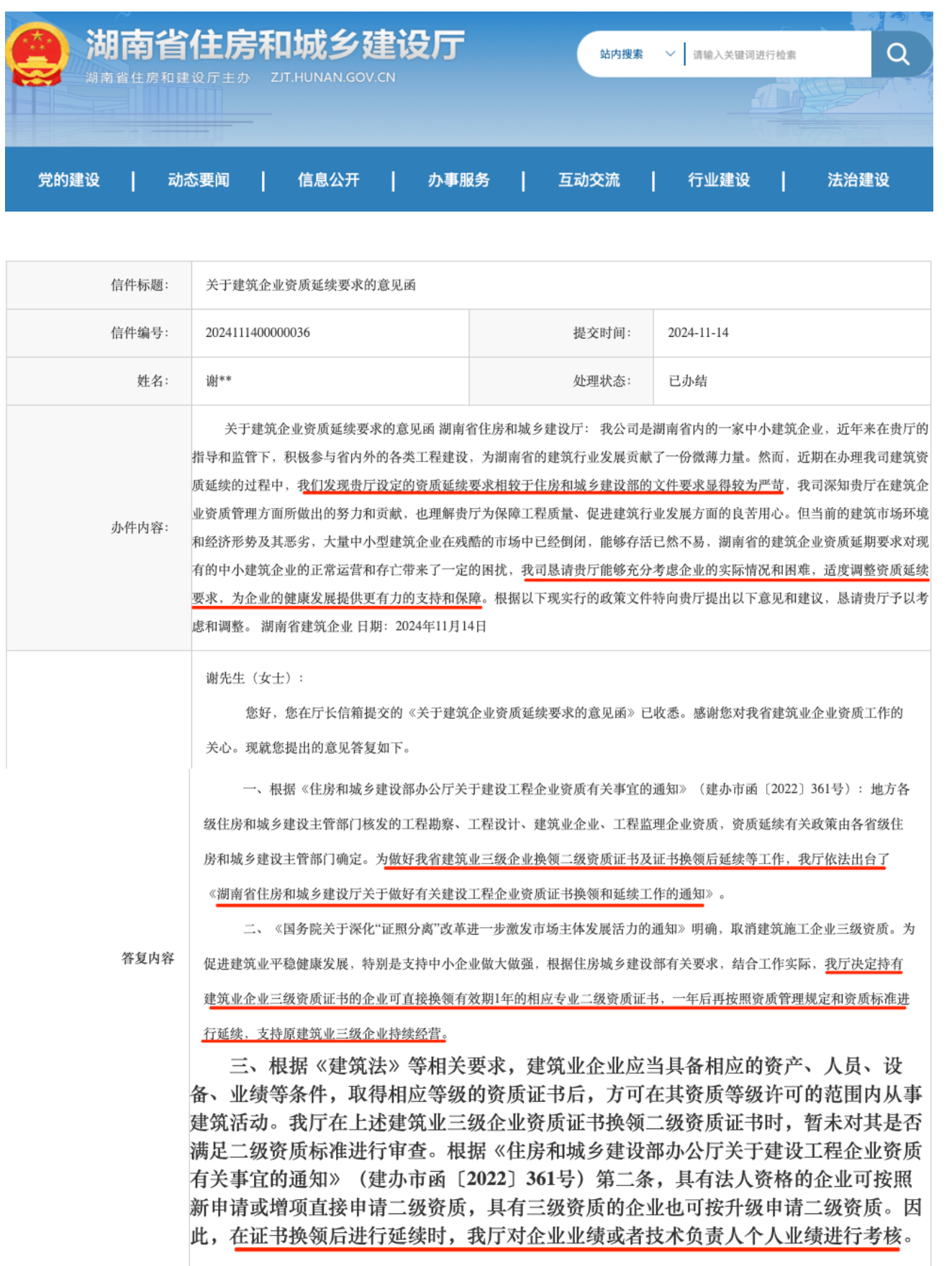This screenshot has height=1266, width=952.
Task: Click the ZJT.HUNAN.GOV.CN text
Action: [x=332, y=77]
